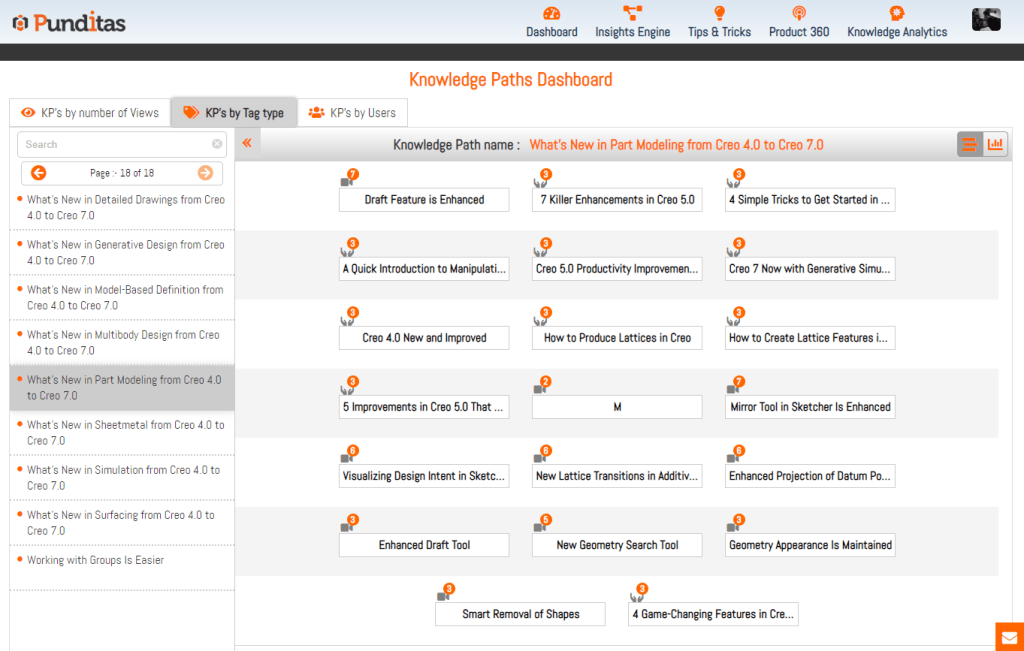Open the Draft Feature is Enhanced item
The image size is (1024, 651).
424,200
